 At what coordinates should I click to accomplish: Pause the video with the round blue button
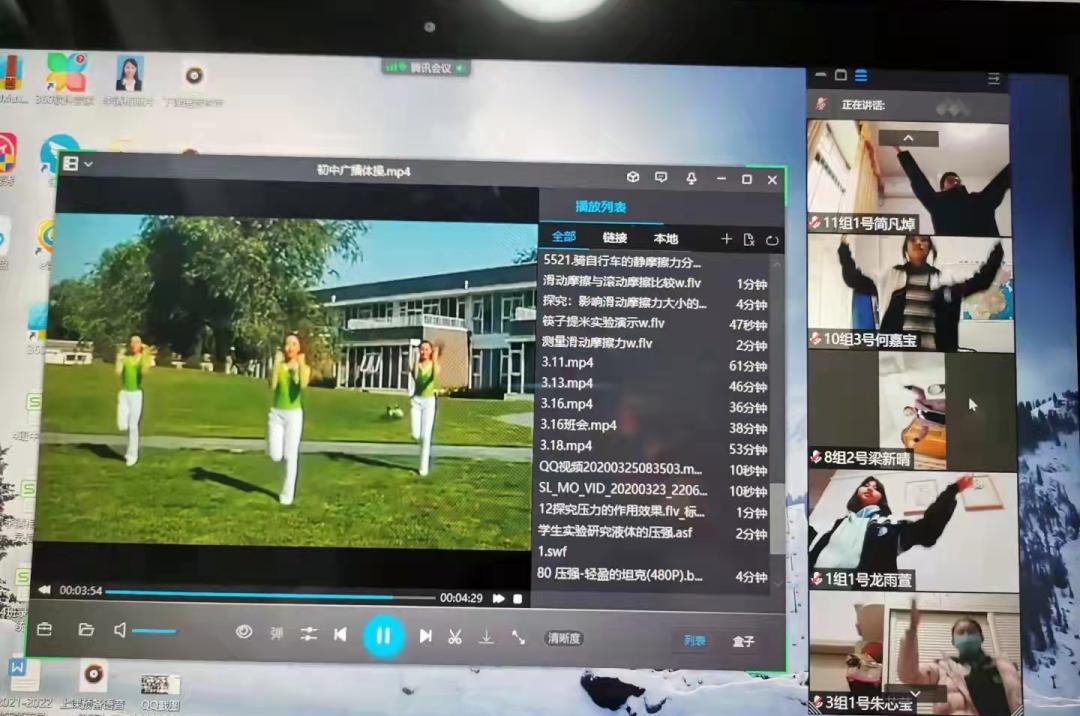[x=383, y=635]
